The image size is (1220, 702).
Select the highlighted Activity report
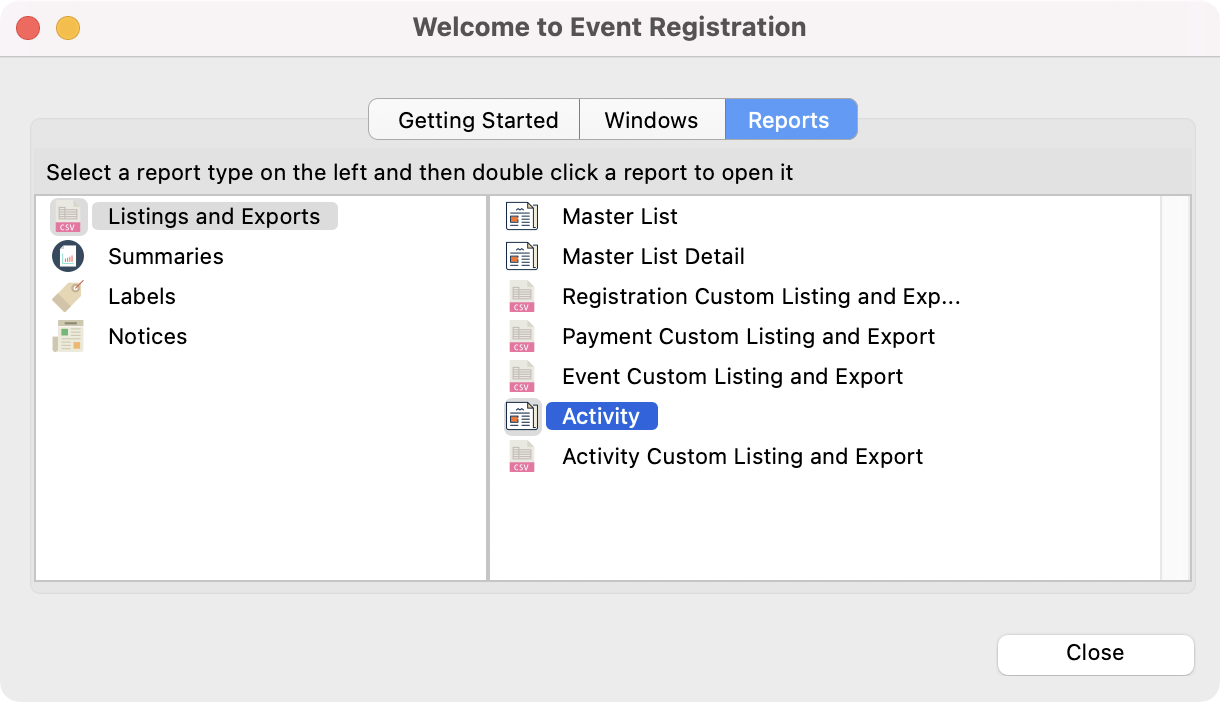[x=600, y=417]
